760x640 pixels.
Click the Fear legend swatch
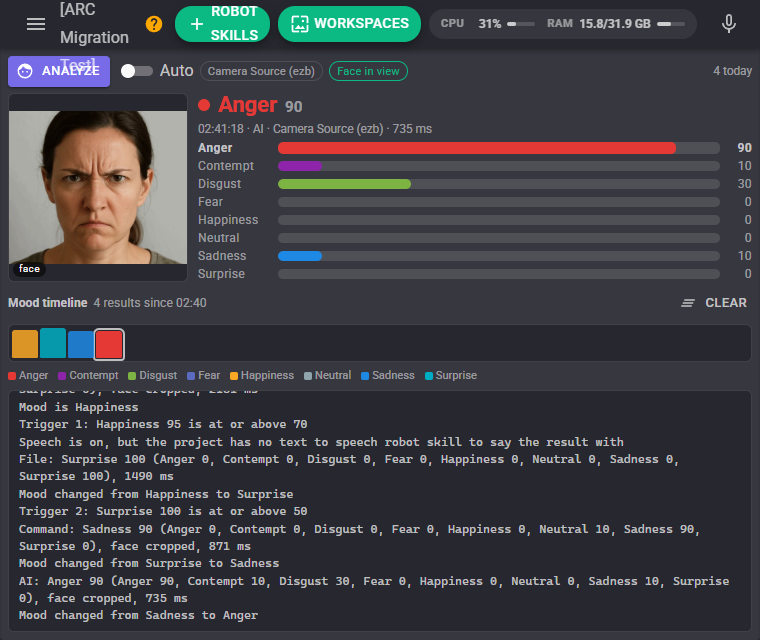pos(191,376)
